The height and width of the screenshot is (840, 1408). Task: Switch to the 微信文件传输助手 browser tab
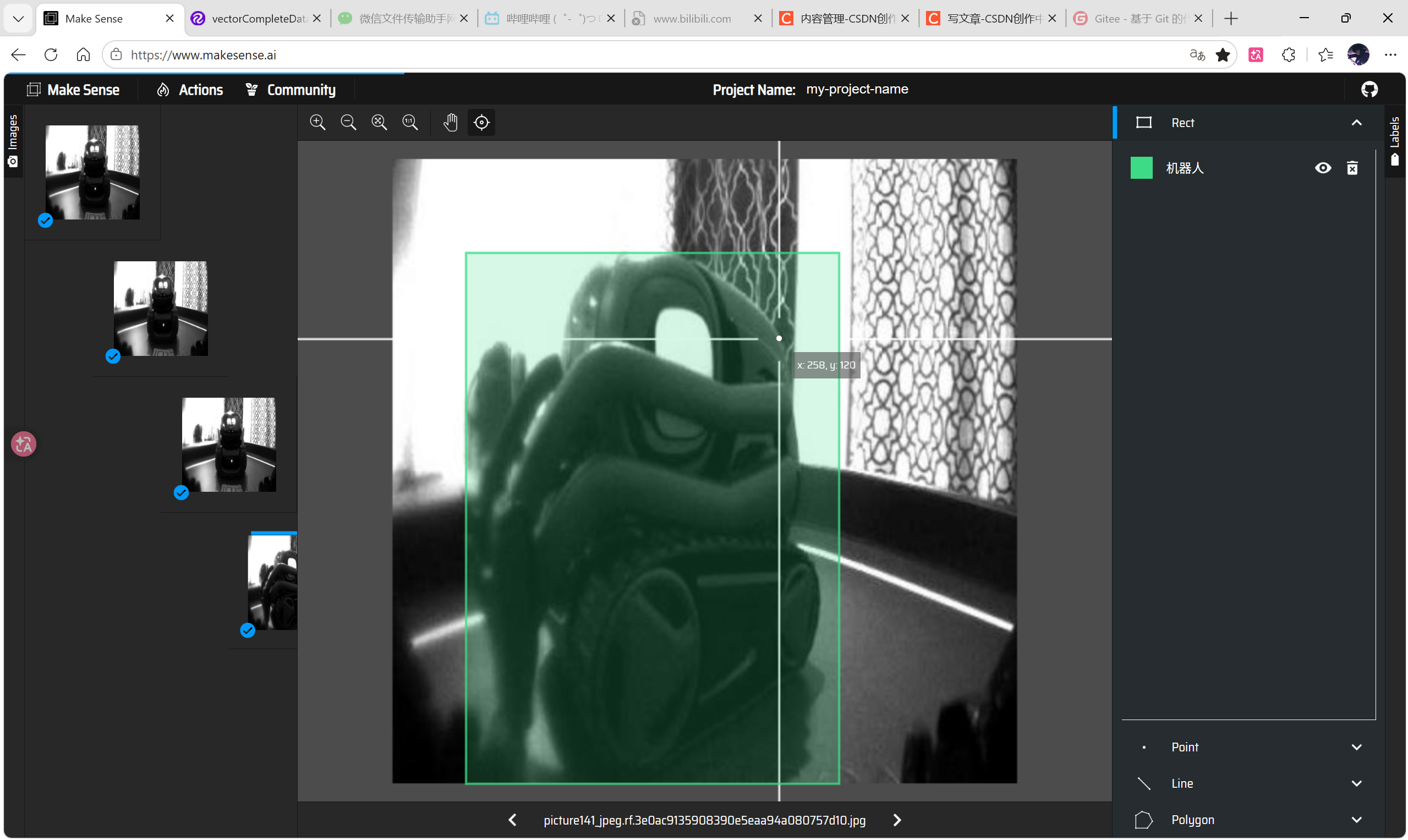(x=404, y=19)
